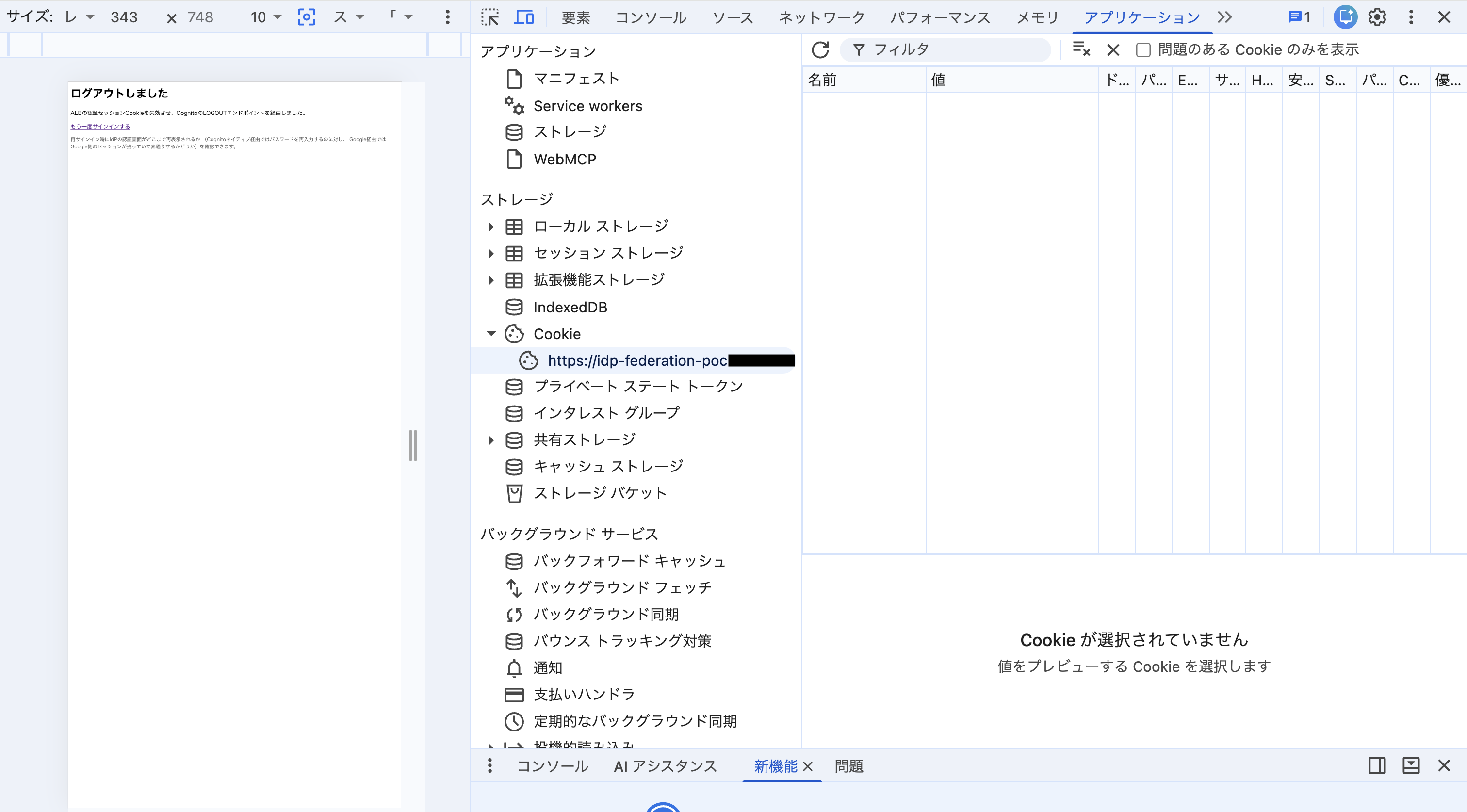1467x812 pixels.
Task: Open the AI assistance icon in toolbar
Action: coord(1345,17)
